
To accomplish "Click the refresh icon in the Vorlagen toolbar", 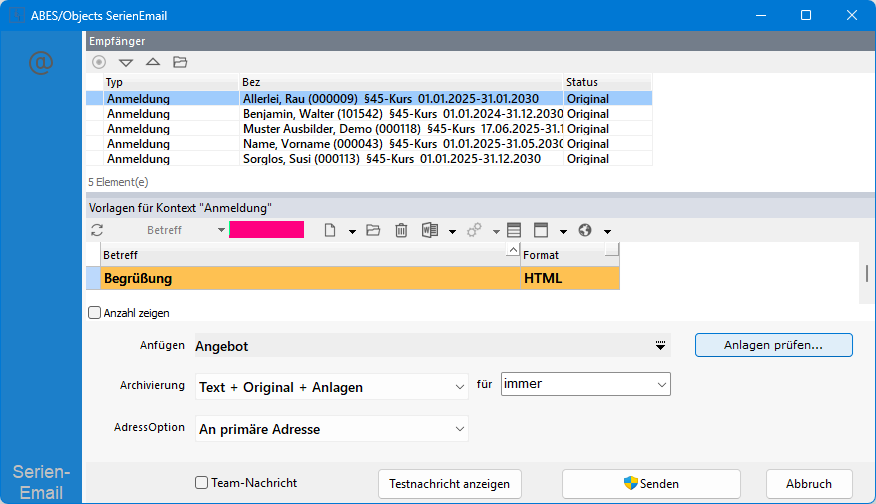I will (x=97, y=230).
